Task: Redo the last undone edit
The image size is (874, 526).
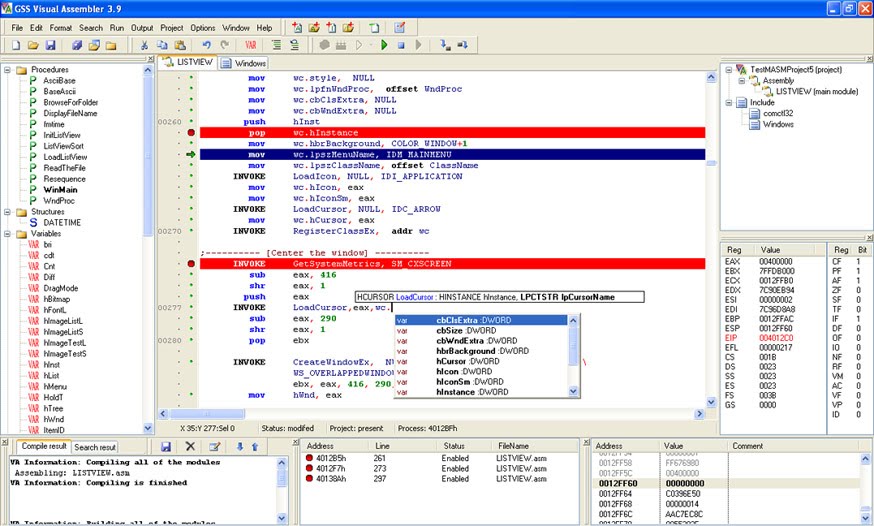Action: coord(225,45)
